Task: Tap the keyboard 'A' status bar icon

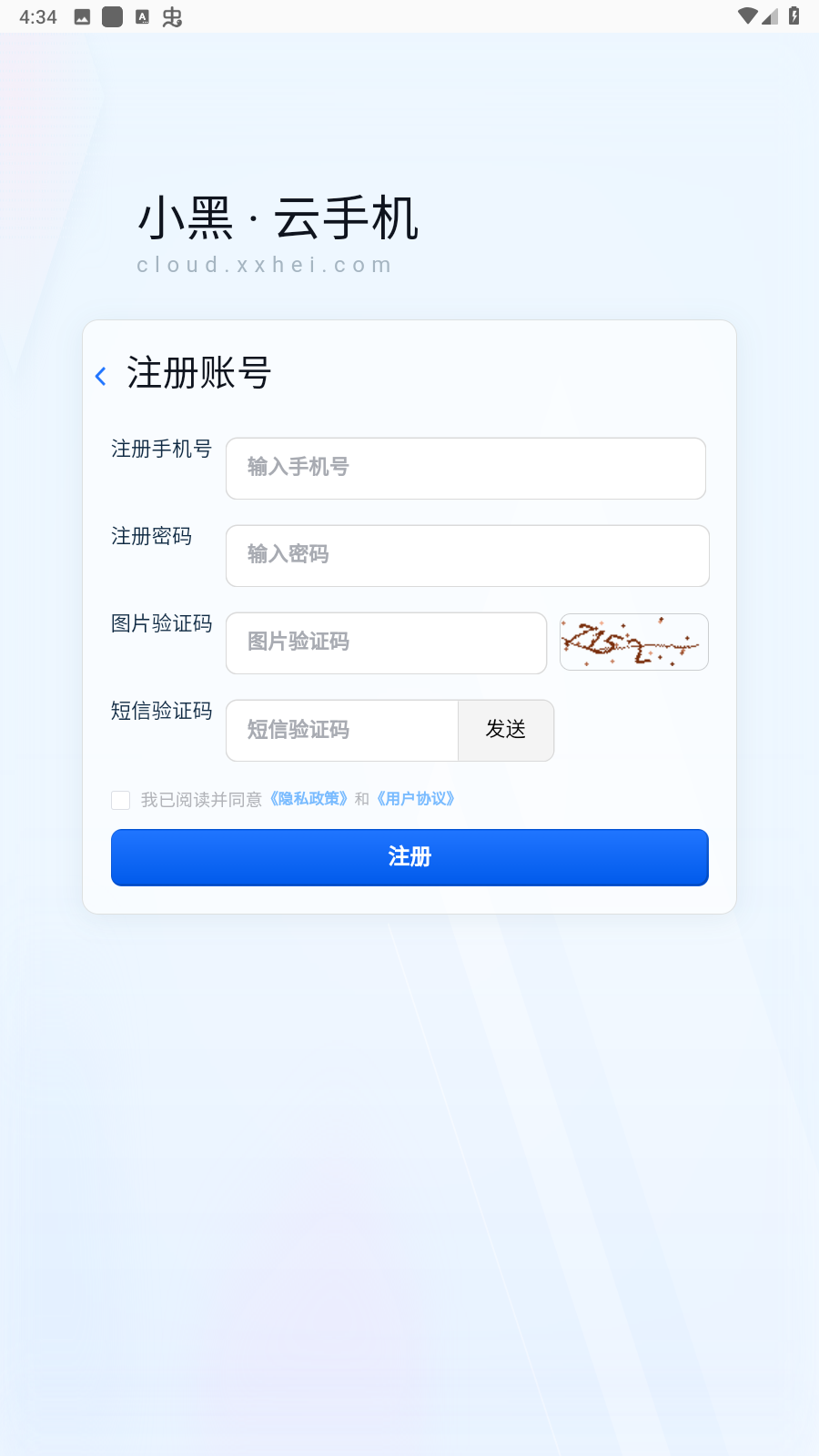Action: tap(142, 16)
